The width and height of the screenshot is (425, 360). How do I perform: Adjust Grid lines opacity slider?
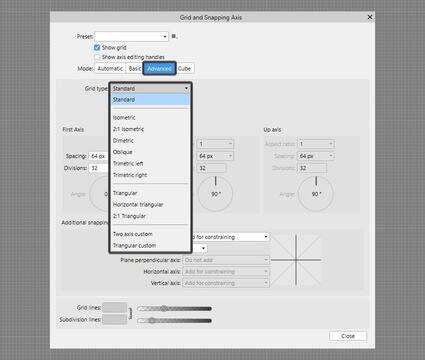pos(175,309)
